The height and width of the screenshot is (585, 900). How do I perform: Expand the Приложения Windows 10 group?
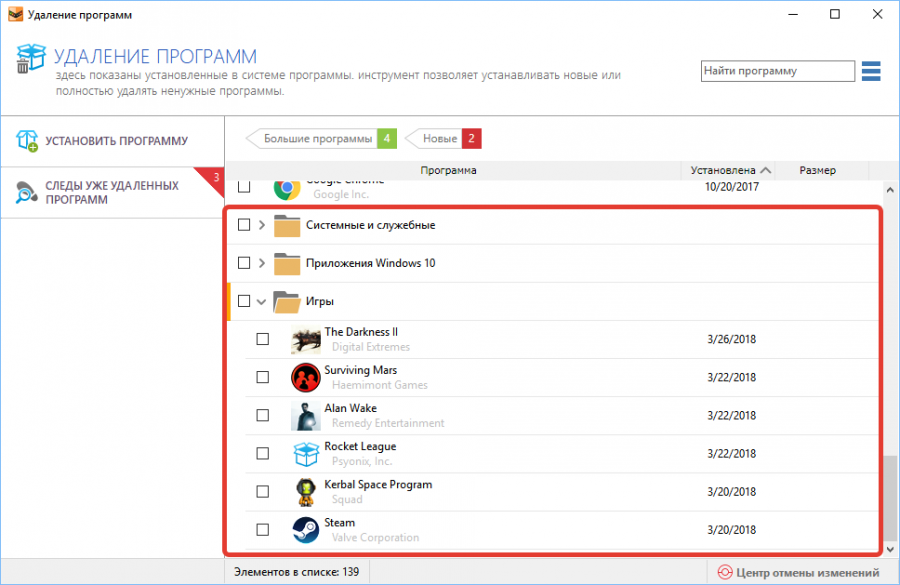(262, 263)
